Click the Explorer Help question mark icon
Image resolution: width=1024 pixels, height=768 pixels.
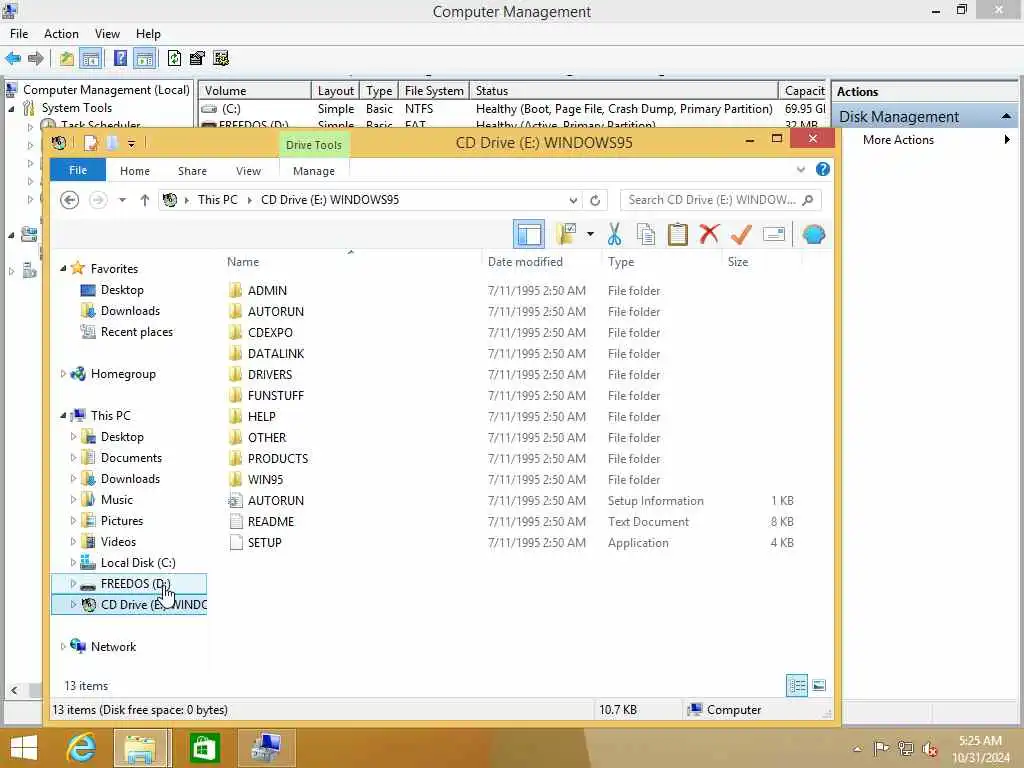pyautogui.click(x=823, y=170)
